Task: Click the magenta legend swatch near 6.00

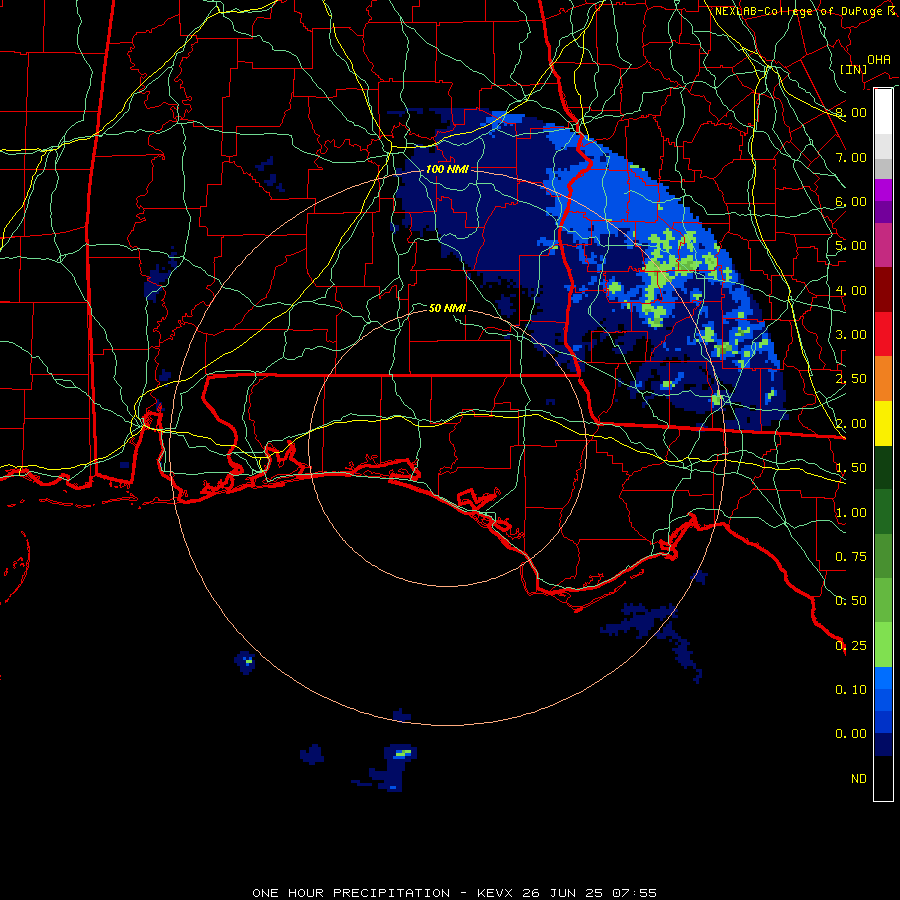Action: [883, 190]
